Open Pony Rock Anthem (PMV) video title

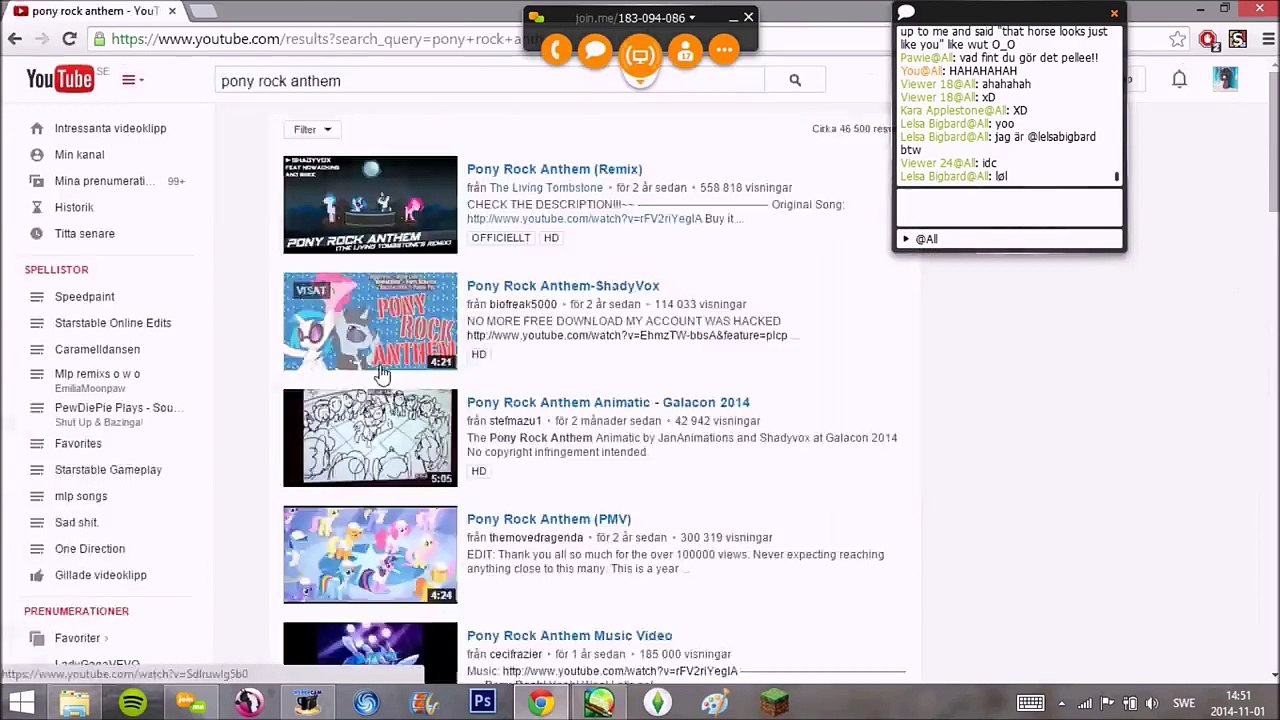pyautogui.click(x=549, y=519)
